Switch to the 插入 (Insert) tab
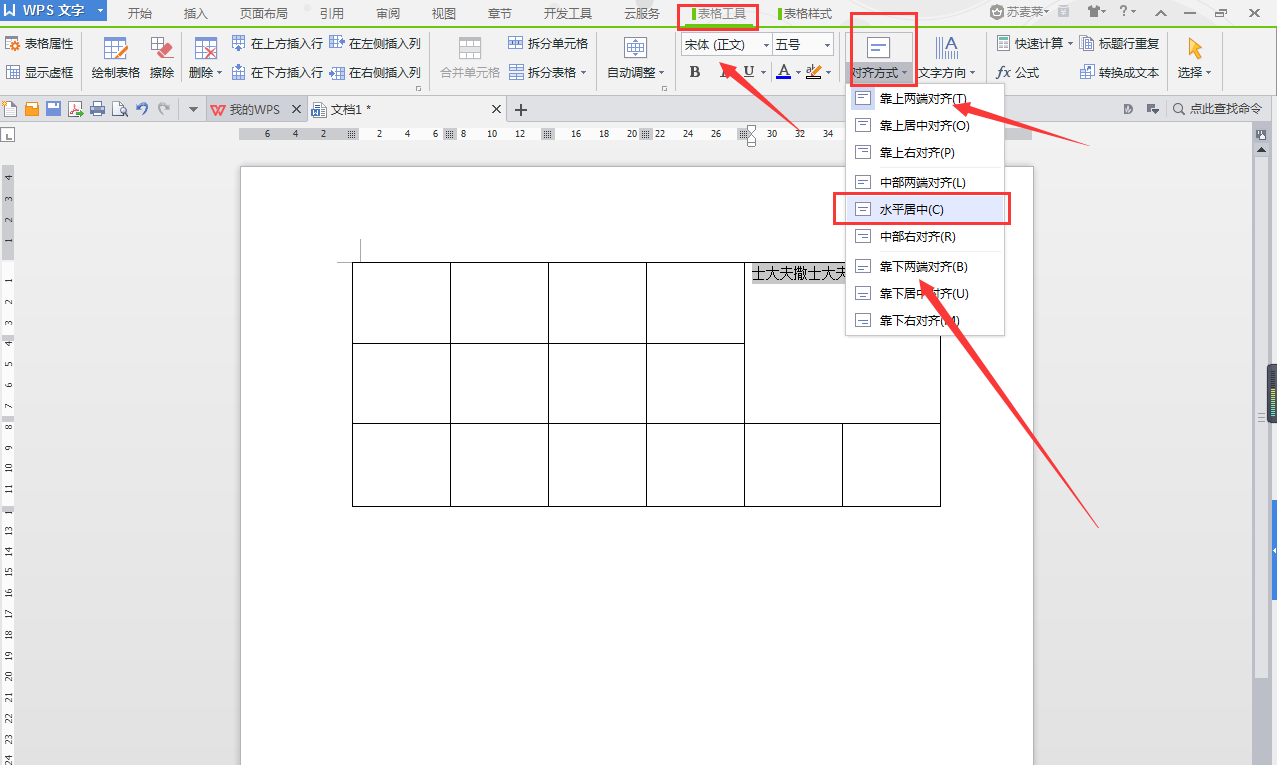The image size is (1277, 765). (x=196, y=14)
